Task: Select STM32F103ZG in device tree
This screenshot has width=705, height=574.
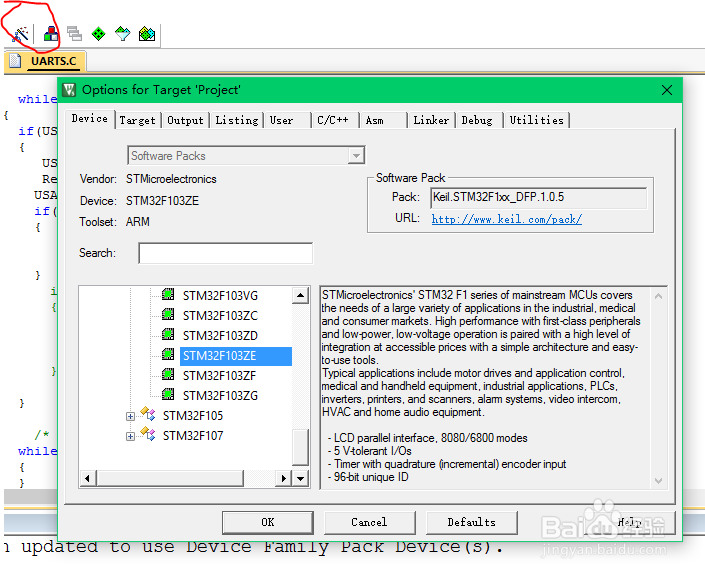Action: tap(220, 396)
